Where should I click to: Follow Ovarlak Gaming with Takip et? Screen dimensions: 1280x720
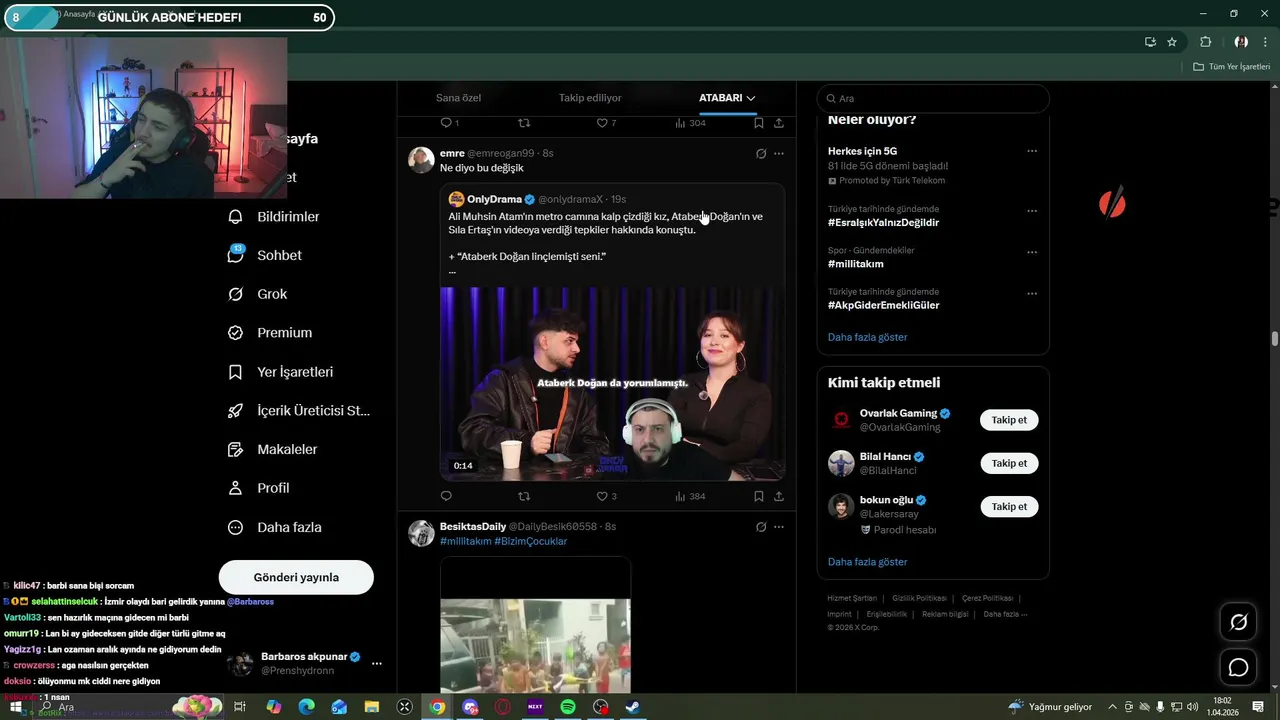[1009, 420]
